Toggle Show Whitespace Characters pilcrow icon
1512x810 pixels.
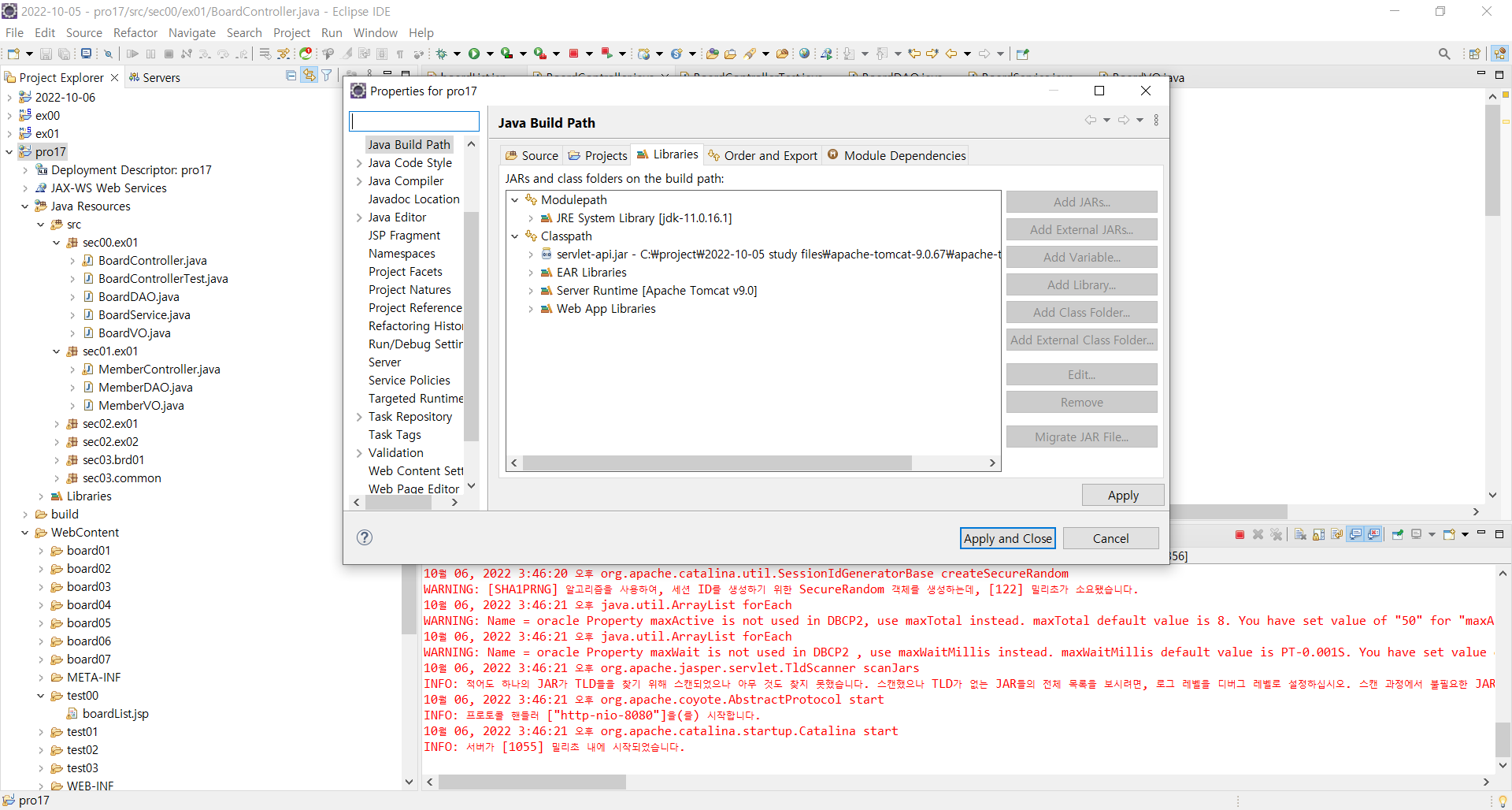(400, 54)
